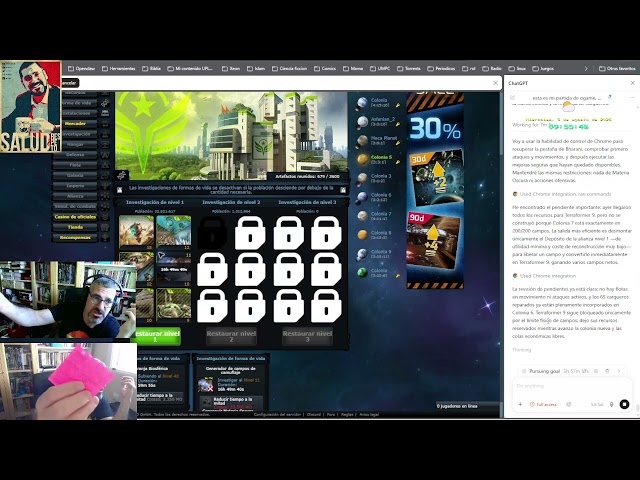The height and width of the screenshot is (480, 640).
Task: Open the Discord footer link
Action: pos(314,414)
